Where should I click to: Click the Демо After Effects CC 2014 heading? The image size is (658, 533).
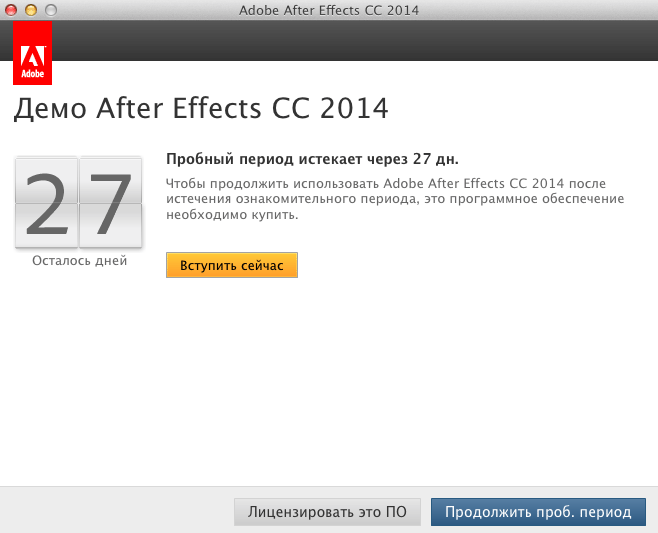click(x=201, y=108)
